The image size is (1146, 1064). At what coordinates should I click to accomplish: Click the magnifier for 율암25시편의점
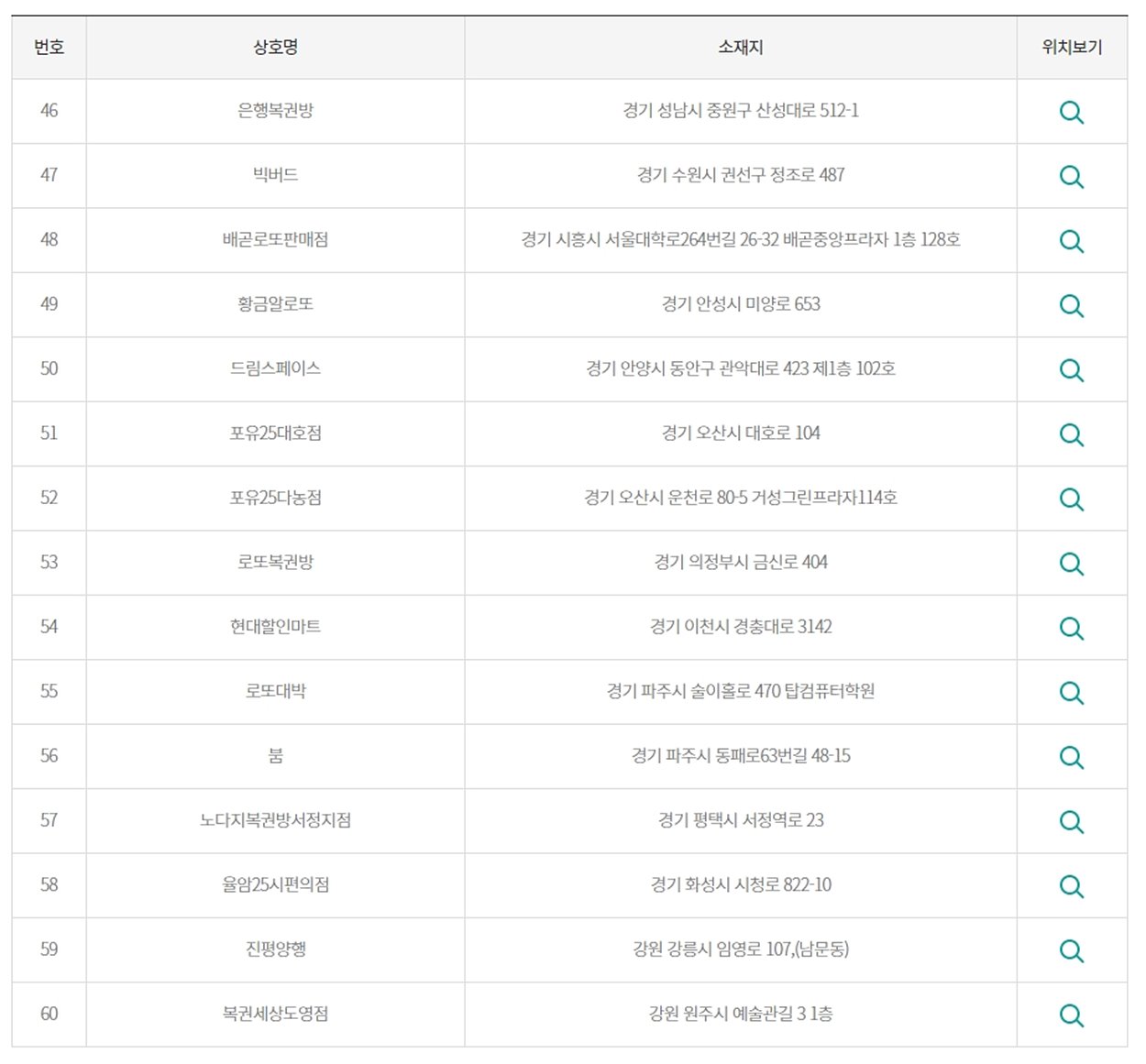point(1071,886)
